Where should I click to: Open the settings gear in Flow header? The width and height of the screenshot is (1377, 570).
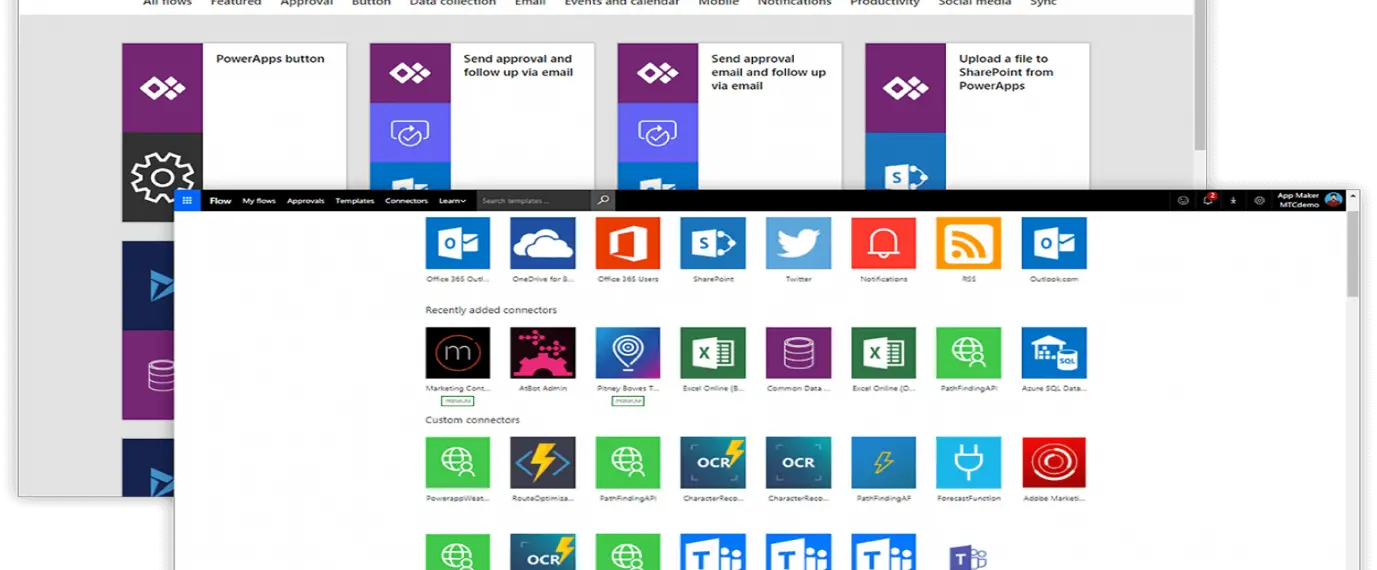pos(1259,201)
